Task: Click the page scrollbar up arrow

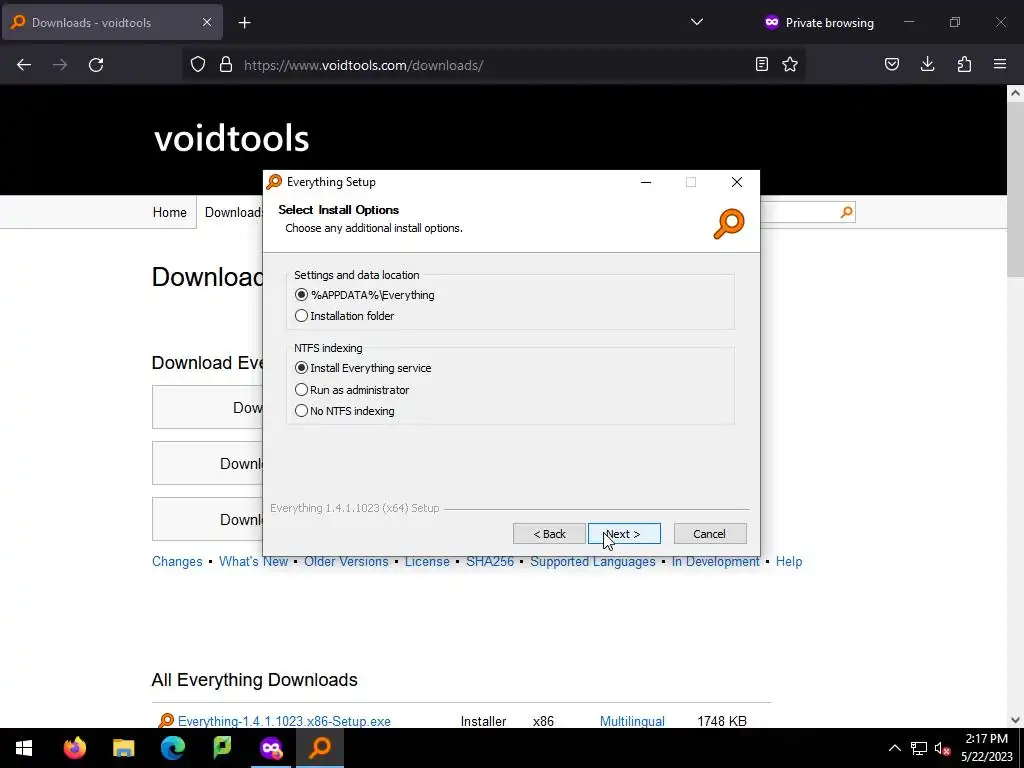Action: pyautogui.click(x=1015, y=93)
